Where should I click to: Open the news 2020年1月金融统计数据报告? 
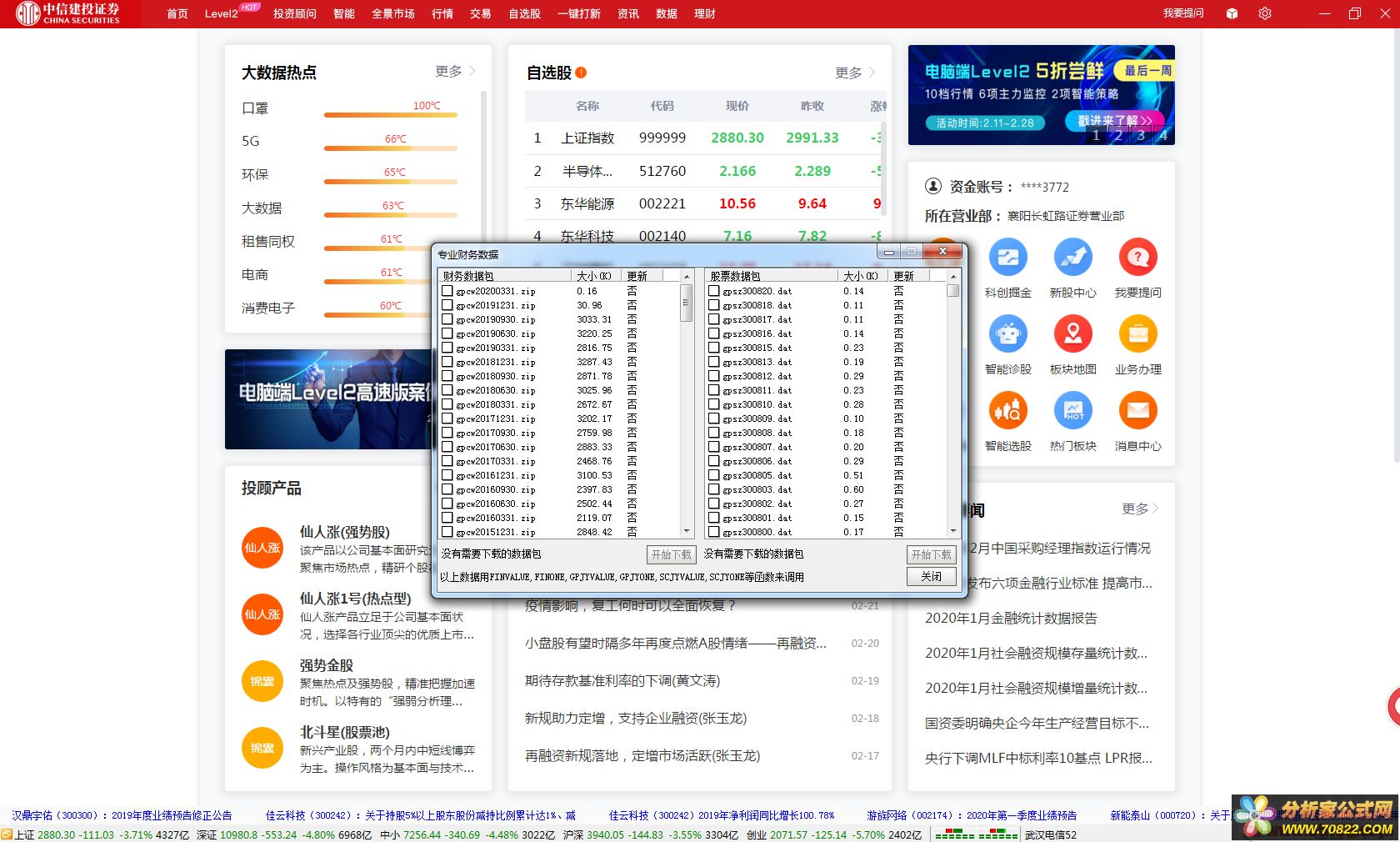coord(1011,619)
